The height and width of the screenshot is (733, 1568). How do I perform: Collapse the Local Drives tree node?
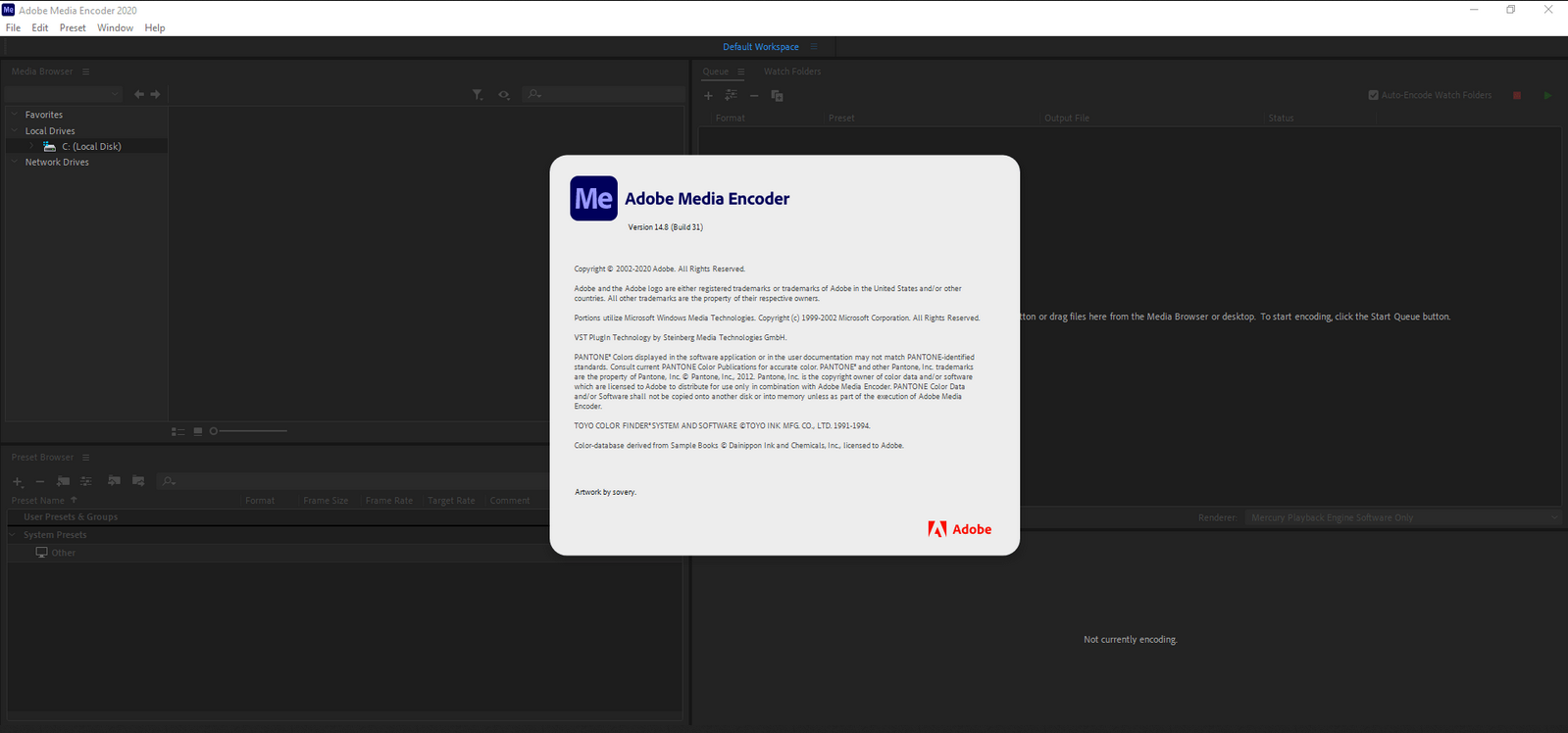click(15, 130)
